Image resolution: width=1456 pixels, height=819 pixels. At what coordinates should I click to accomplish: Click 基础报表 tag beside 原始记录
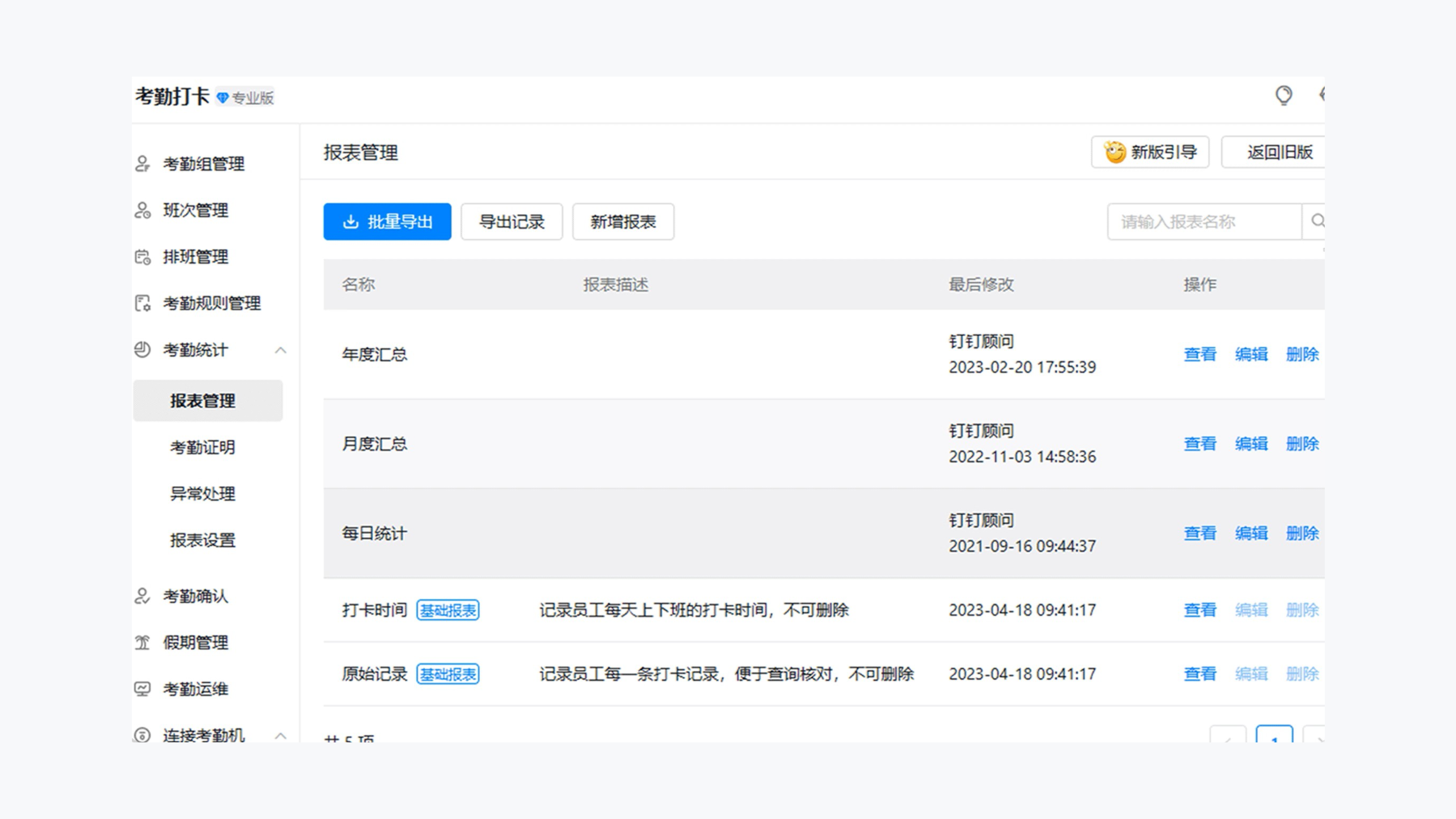(448, 674)
